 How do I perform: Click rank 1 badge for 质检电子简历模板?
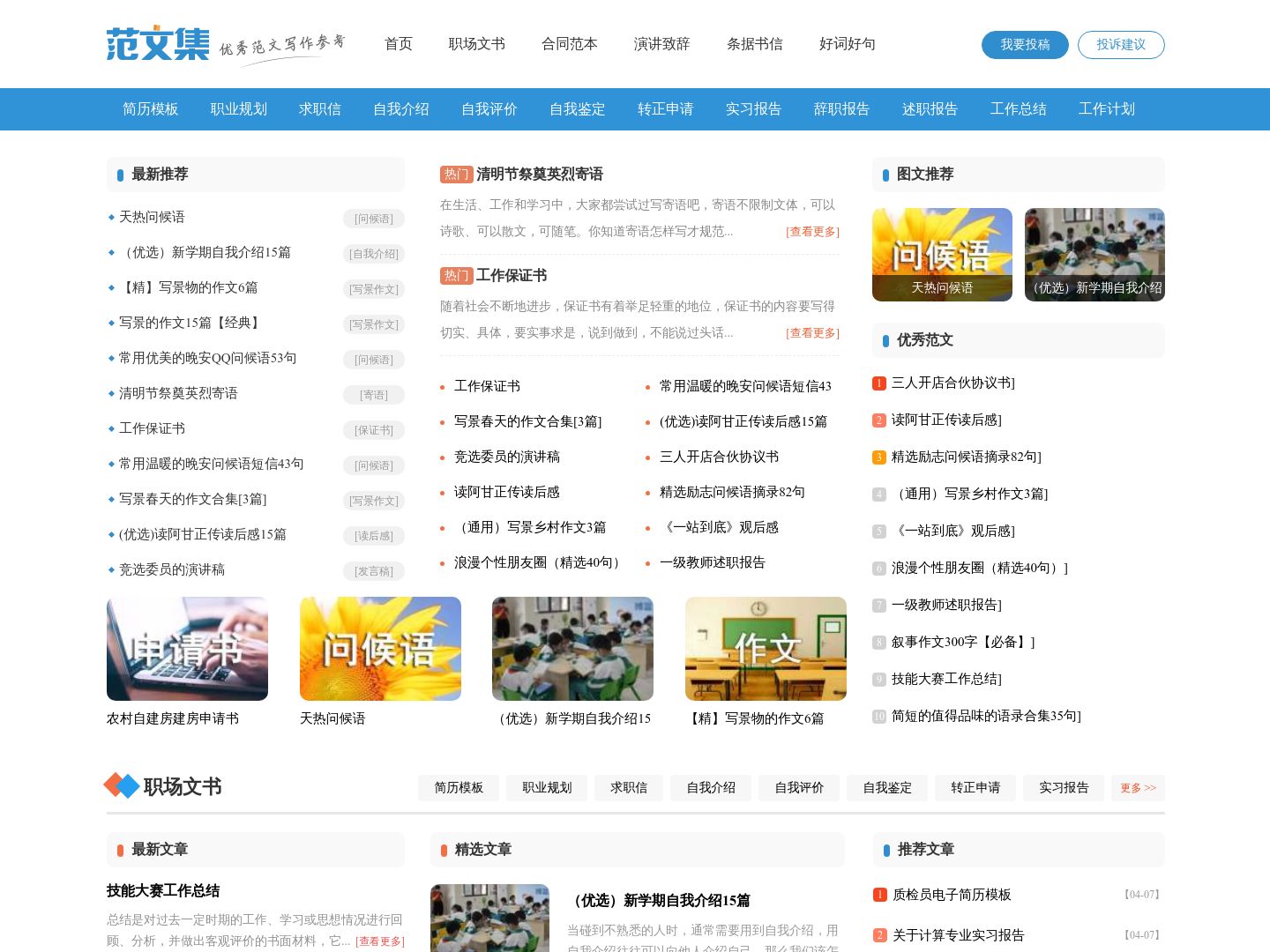coord(879,895)
